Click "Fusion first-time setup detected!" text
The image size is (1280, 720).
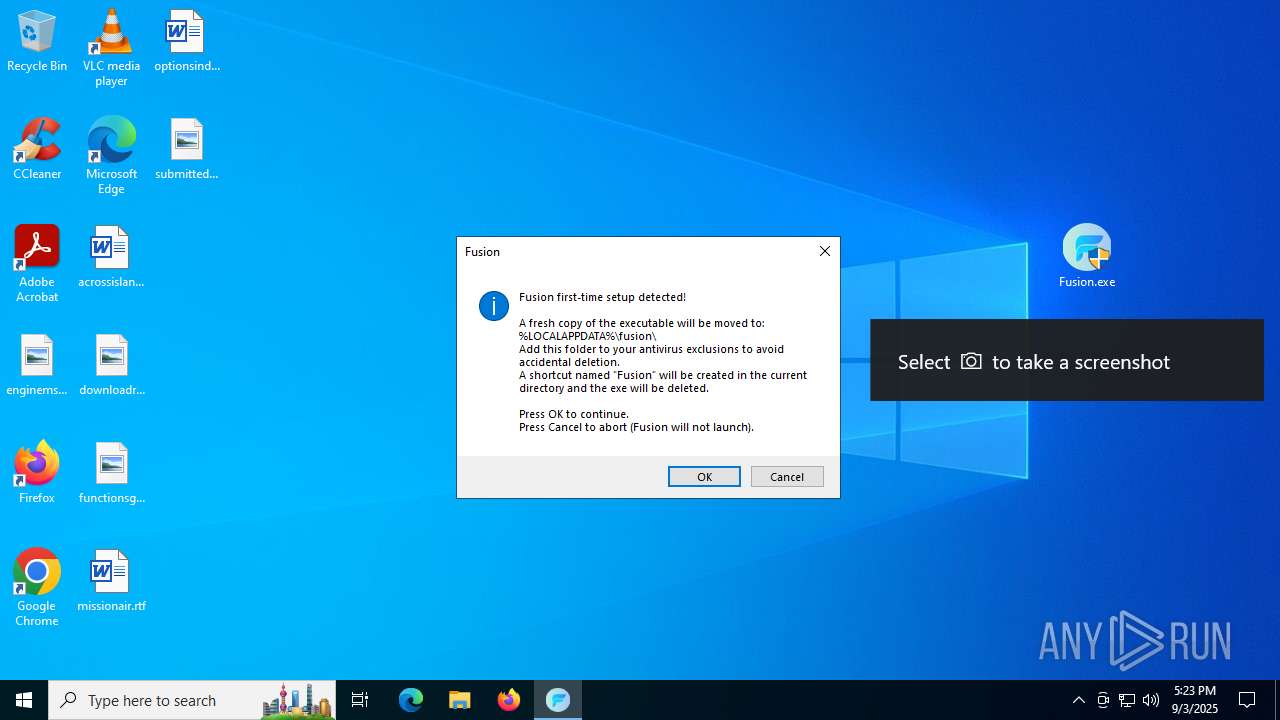pyautogui.click(x=602, y=297)
